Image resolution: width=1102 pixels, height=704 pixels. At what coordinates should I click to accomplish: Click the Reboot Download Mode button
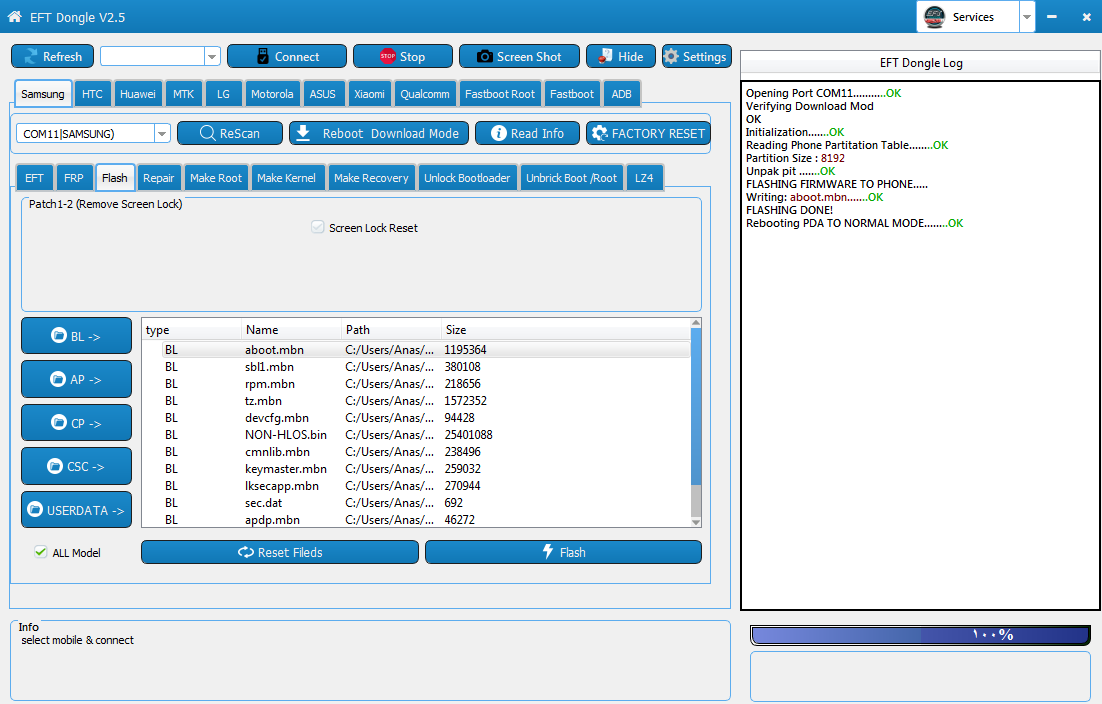379,133
